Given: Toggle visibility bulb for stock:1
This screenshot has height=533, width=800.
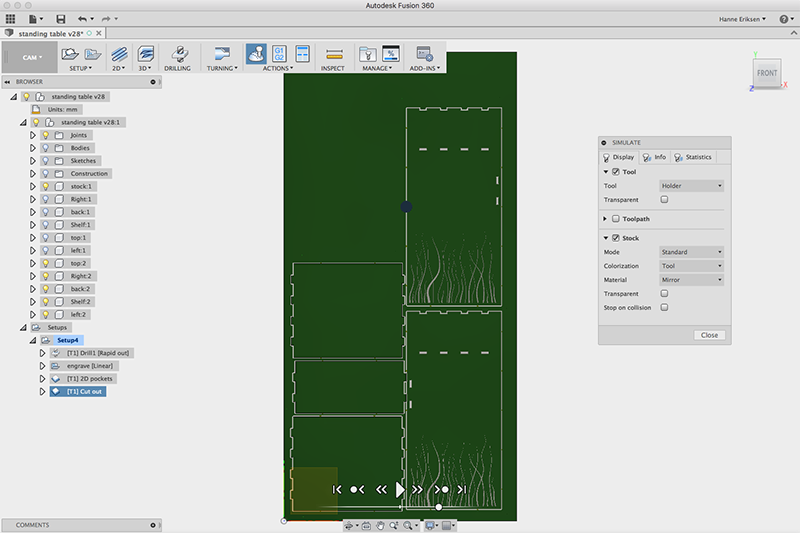Looking at the screenshot, I should [x=45, y=186].
